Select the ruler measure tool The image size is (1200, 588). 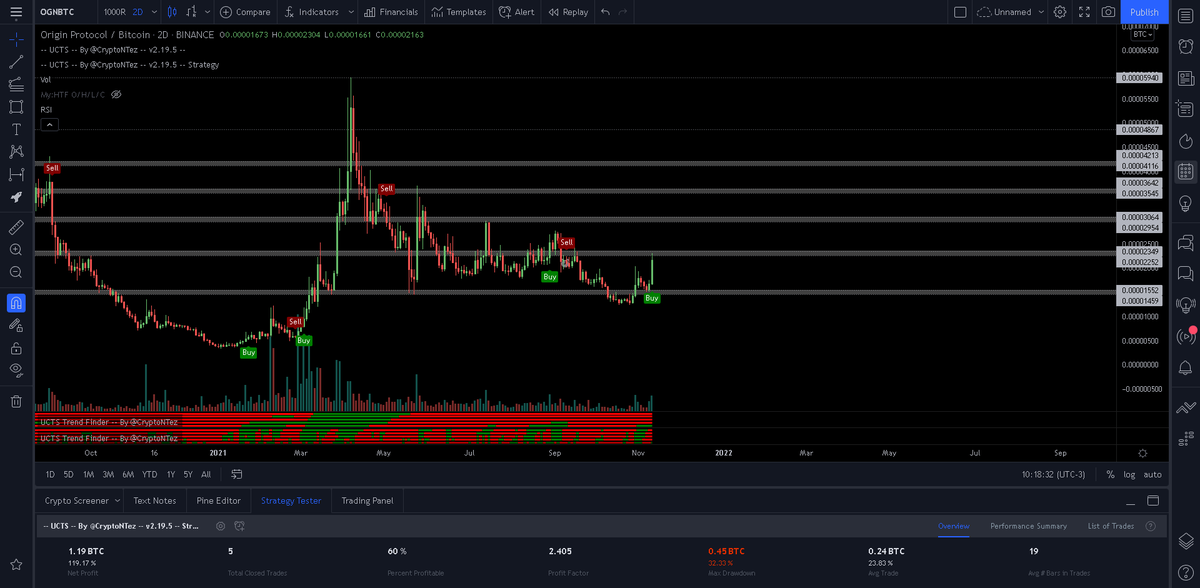tap(16, 227)
